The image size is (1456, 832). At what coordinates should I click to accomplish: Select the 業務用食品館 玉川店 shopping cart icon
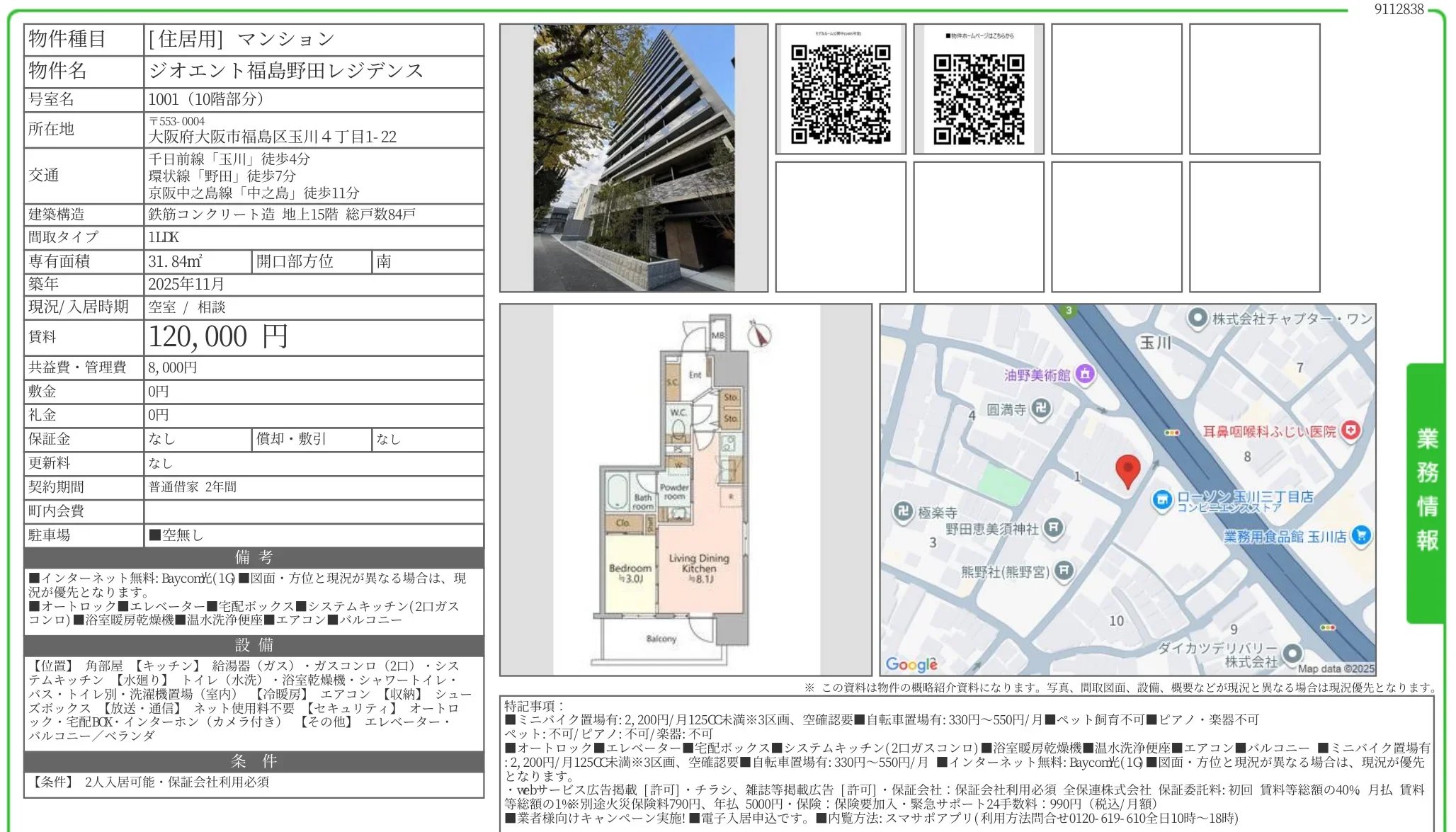click(1360, 536)
